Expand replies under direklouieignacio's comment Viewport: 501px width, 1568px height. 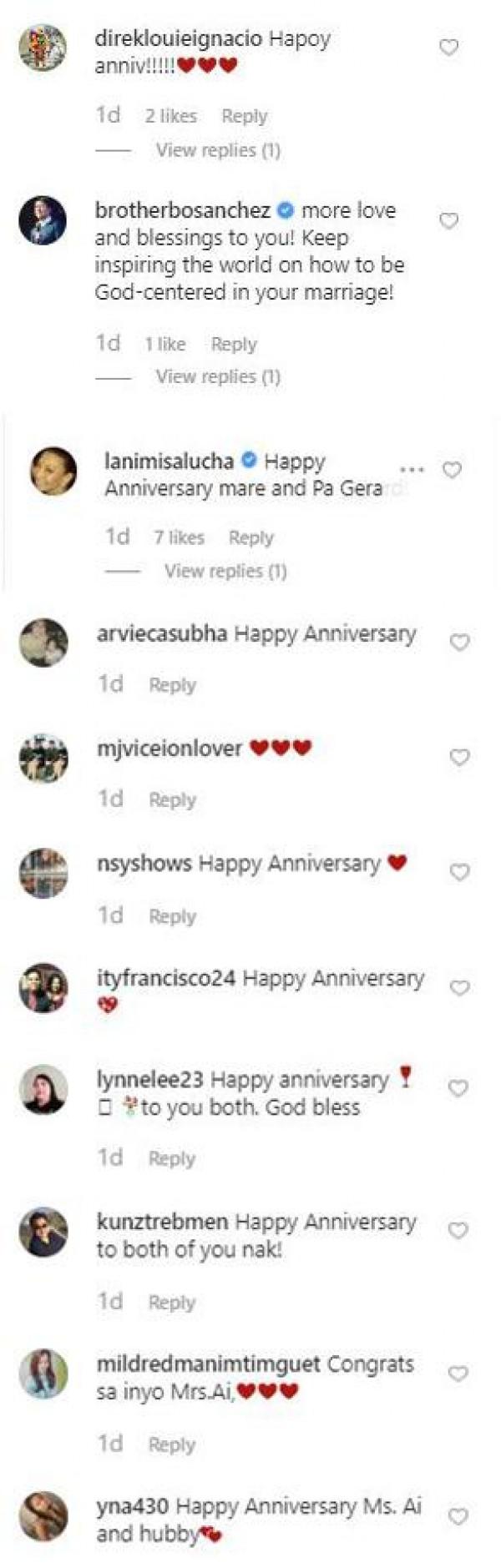tap(218, 150)
